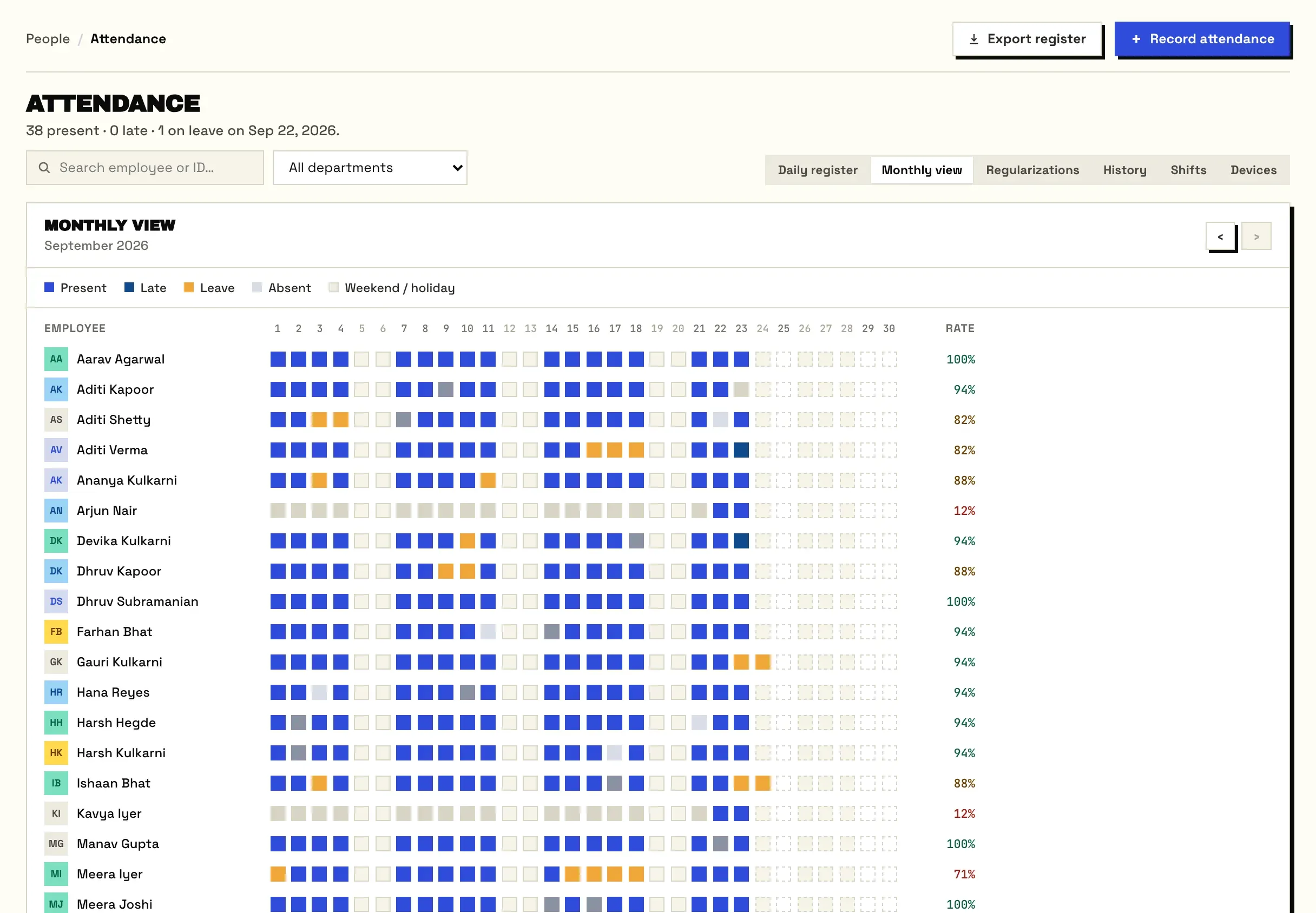The width and height of the screenshot is (1316, 913).
Task: Click Meera Iyer's leave cell on day 1
Action: click(x=278, y=875)
